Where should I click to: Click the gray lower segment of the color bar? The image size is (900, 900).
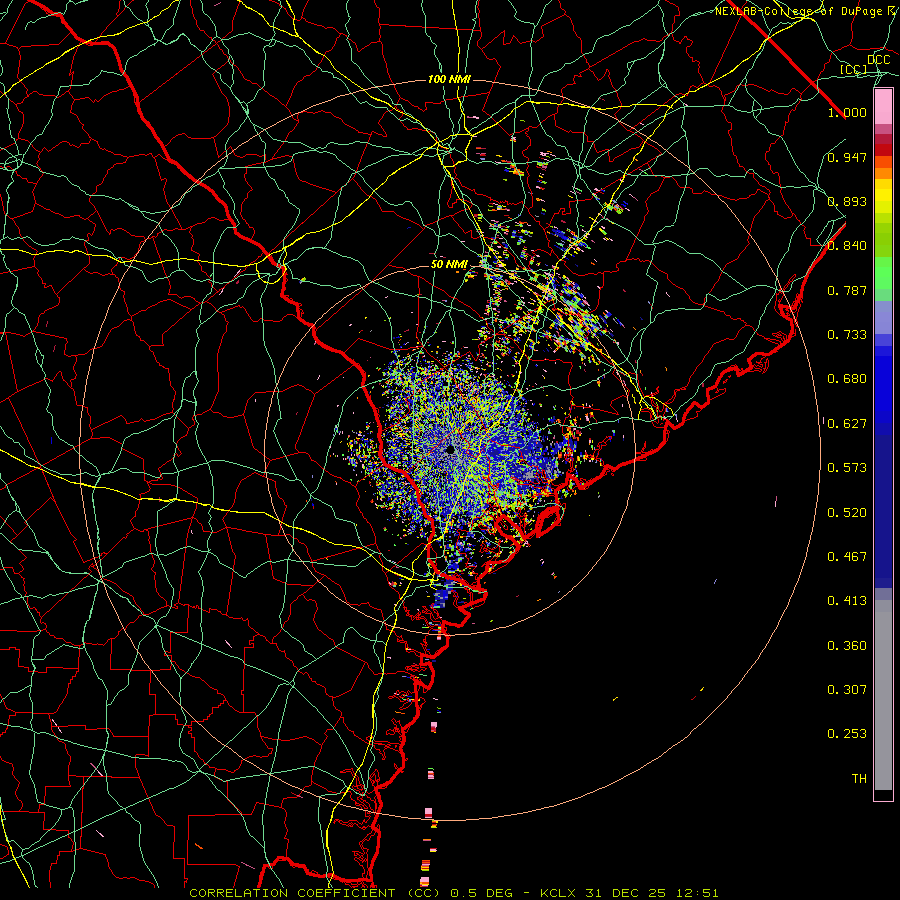coord(883,695)
